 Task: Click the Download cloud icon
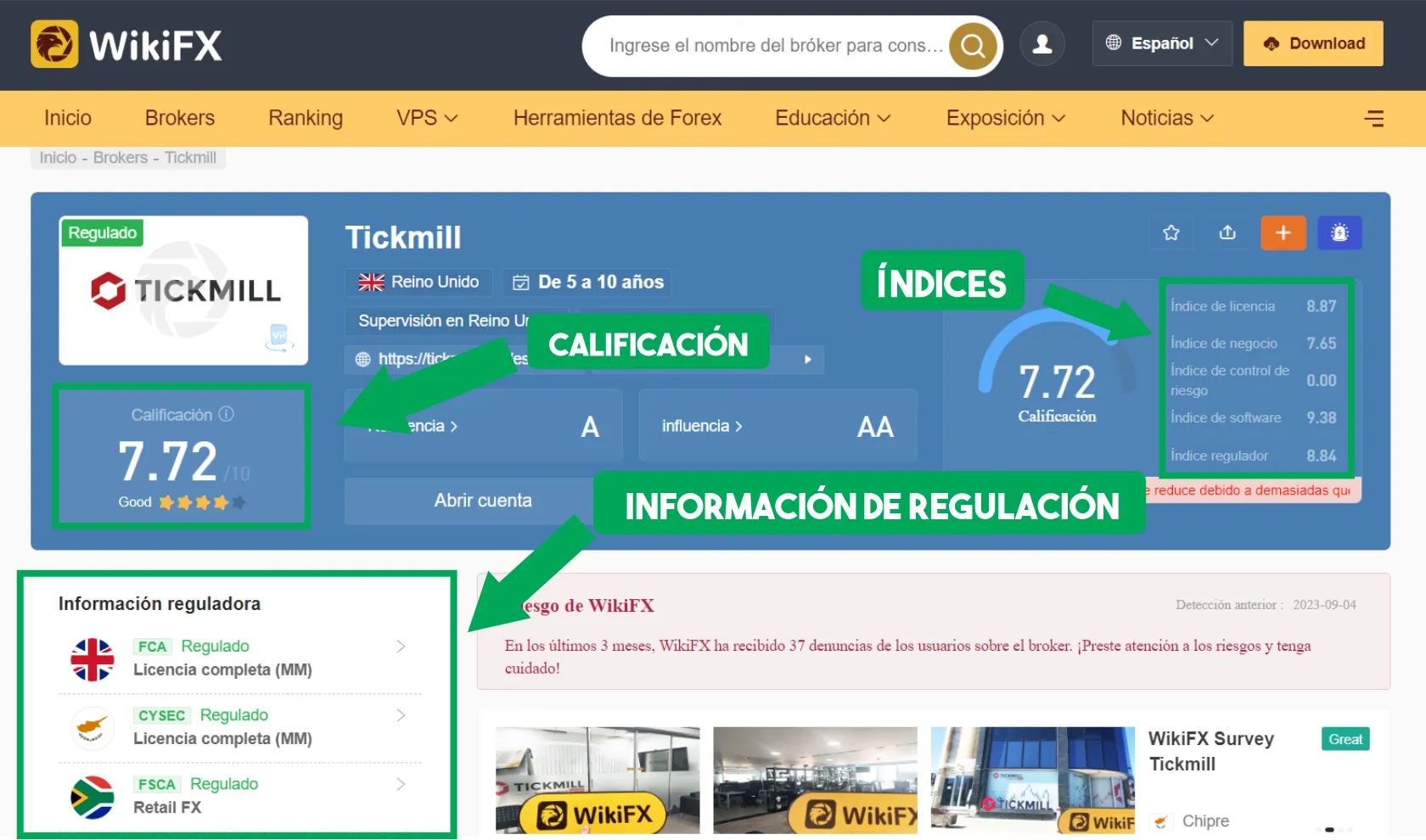pos(1272,44)
